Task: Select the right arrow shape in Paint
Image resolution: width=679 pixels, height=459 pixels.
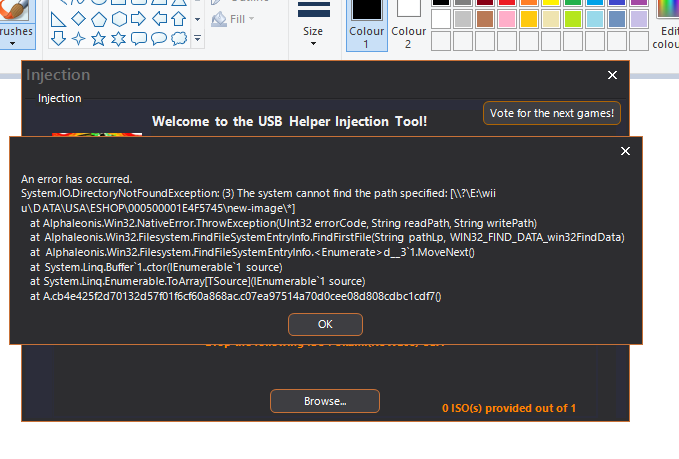Action: point(139,19)
